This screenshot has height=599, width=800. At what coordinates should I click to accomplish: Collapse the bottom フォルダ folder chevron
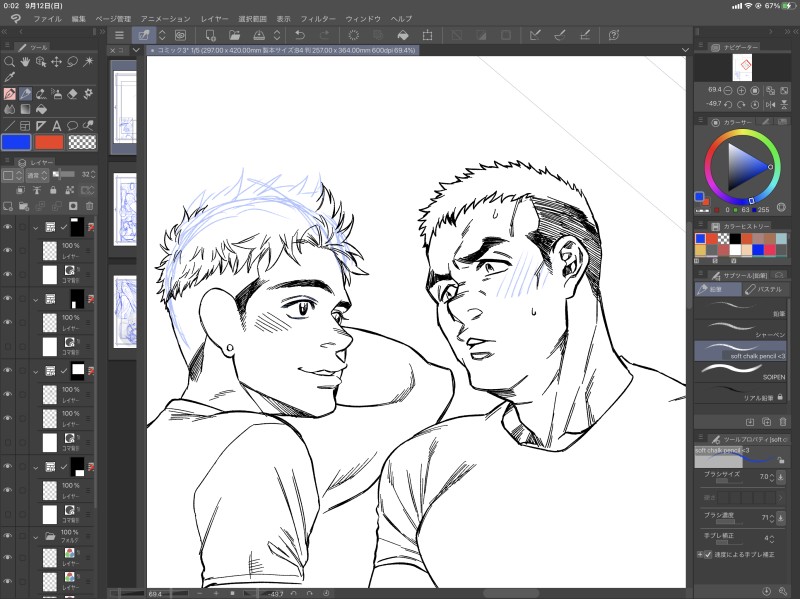pyautogui.click(x=36, y=537)
